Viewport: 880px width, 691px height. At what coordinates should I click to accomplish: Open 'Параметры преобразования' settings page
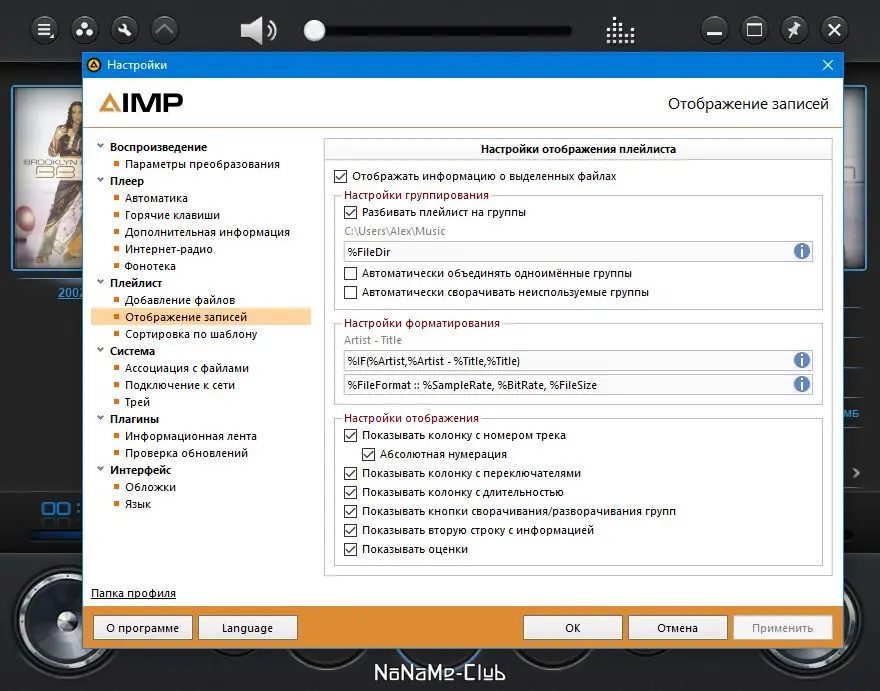[x=202, y=164]
